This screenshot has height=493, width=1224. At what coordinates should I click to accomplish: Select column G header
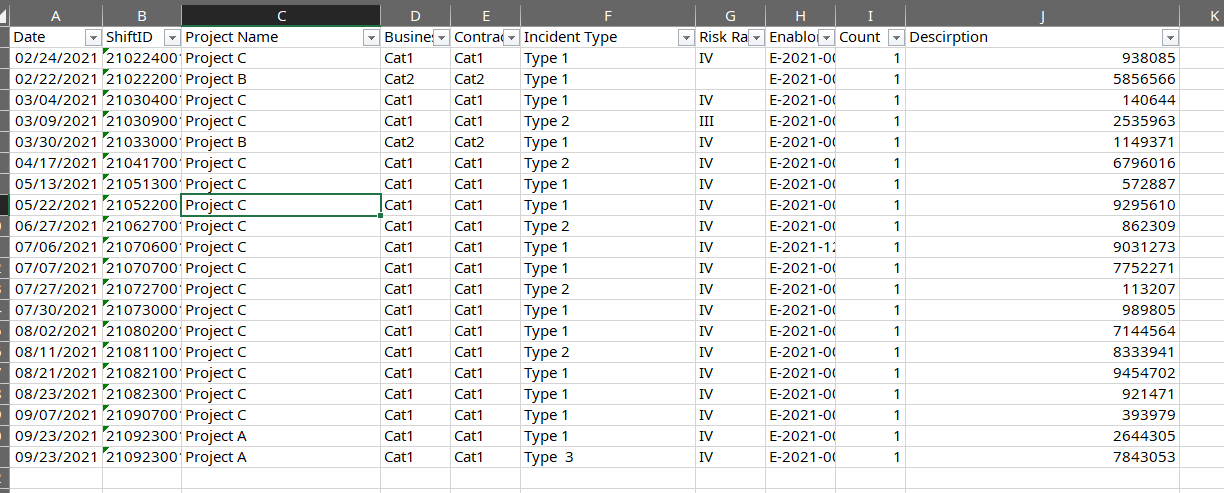click(730, 14)
